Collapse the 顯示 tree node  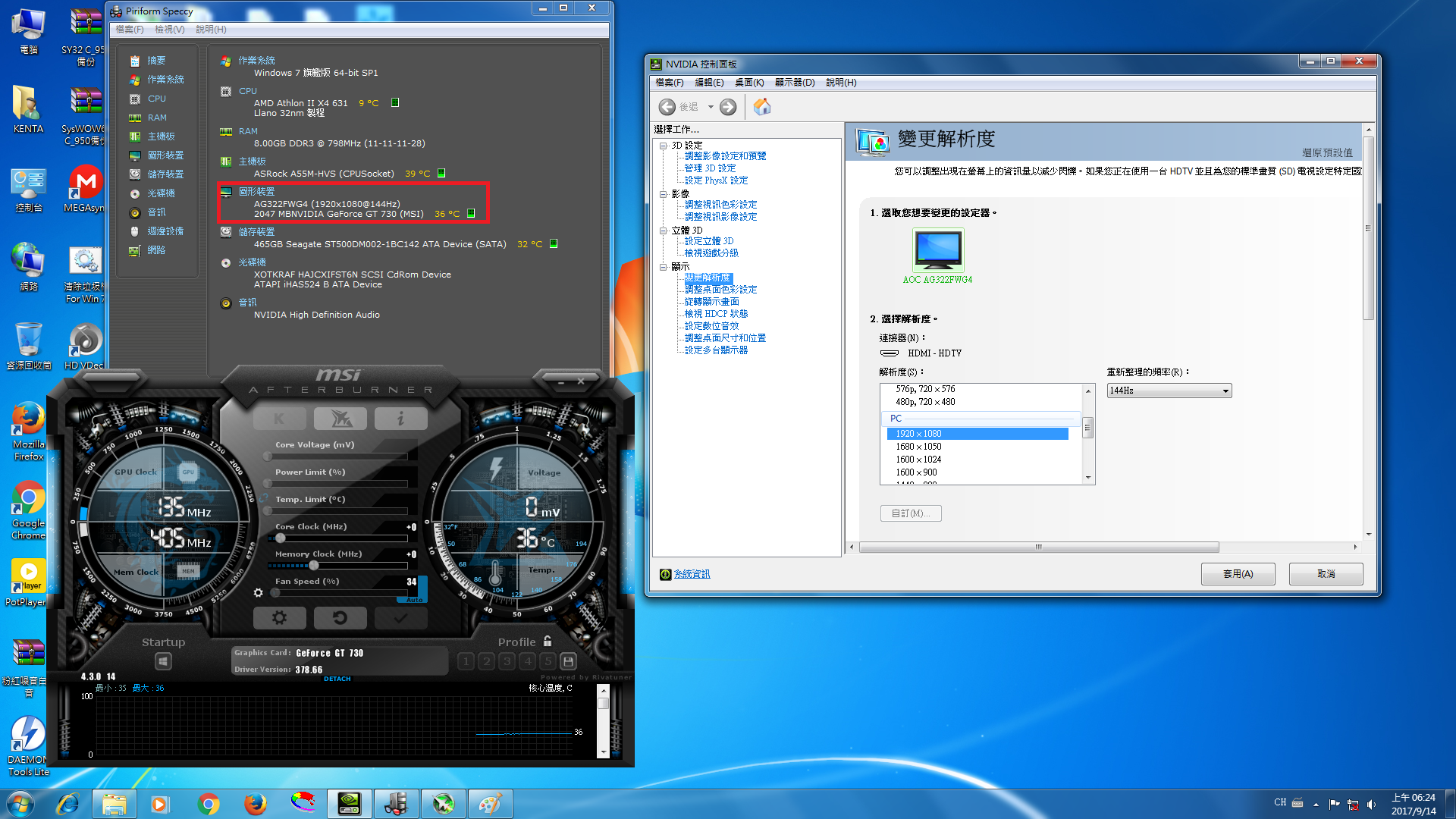click(663, 267)
